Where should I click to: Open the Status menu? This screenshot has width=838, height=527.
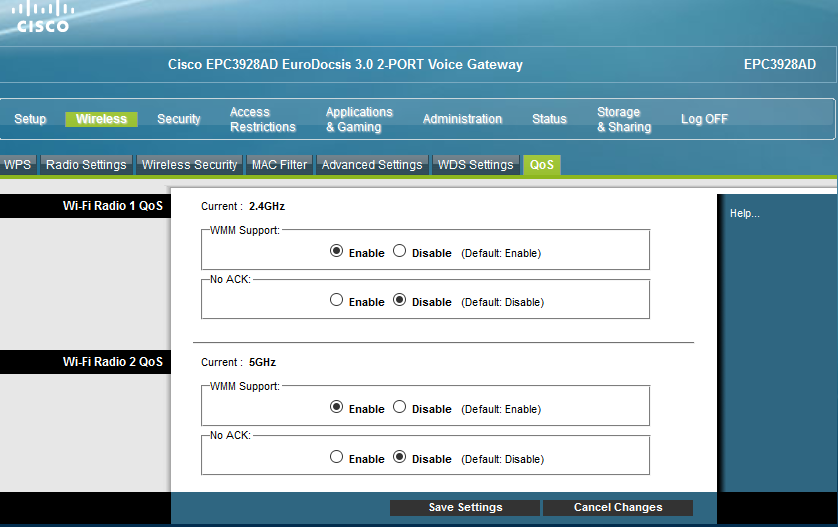click(549, 119)
